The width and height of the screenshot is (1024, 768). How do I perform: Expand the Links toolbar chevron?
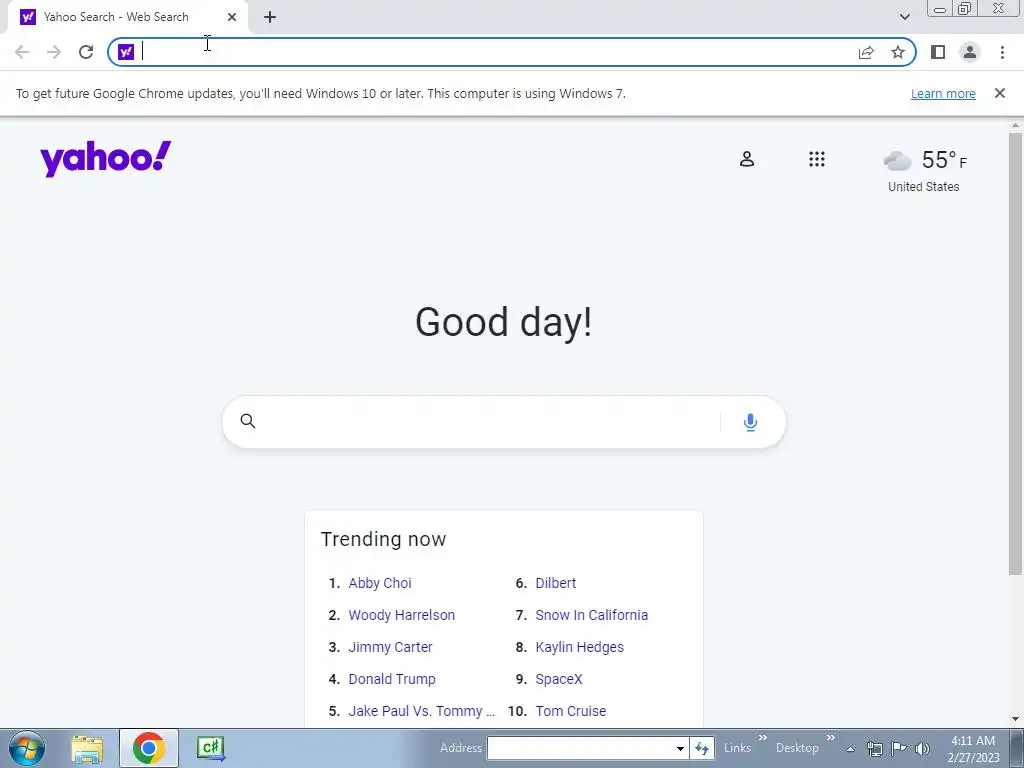762,738
